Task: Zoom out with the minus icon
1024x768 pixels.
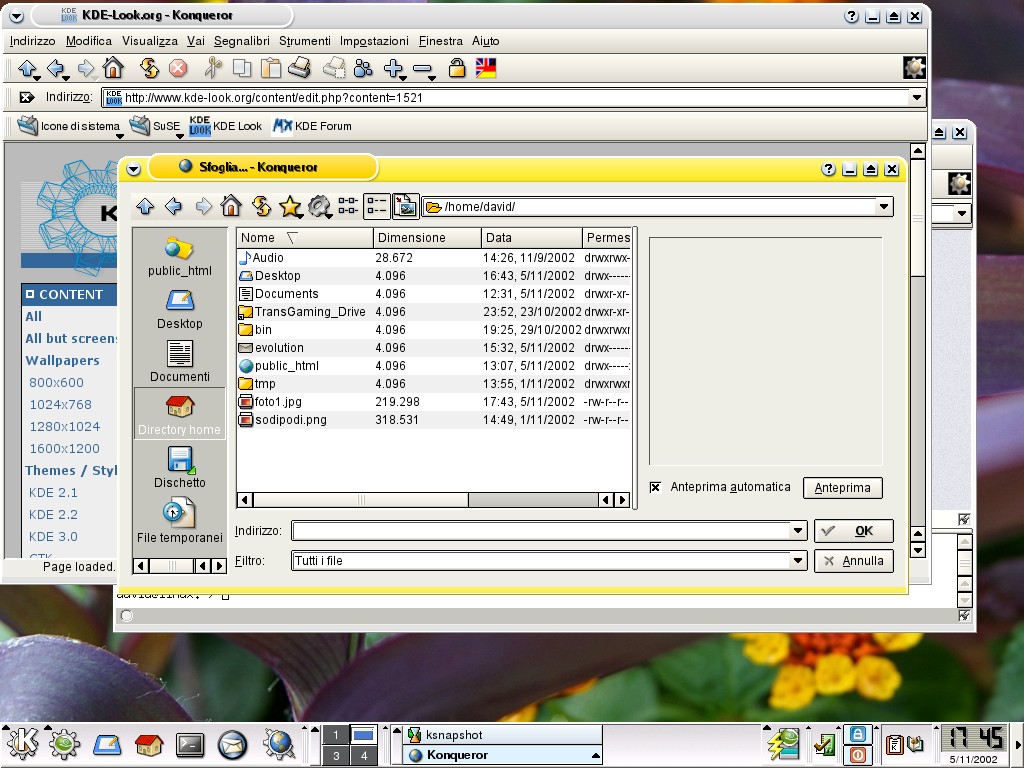Action: tap(423, 68)
